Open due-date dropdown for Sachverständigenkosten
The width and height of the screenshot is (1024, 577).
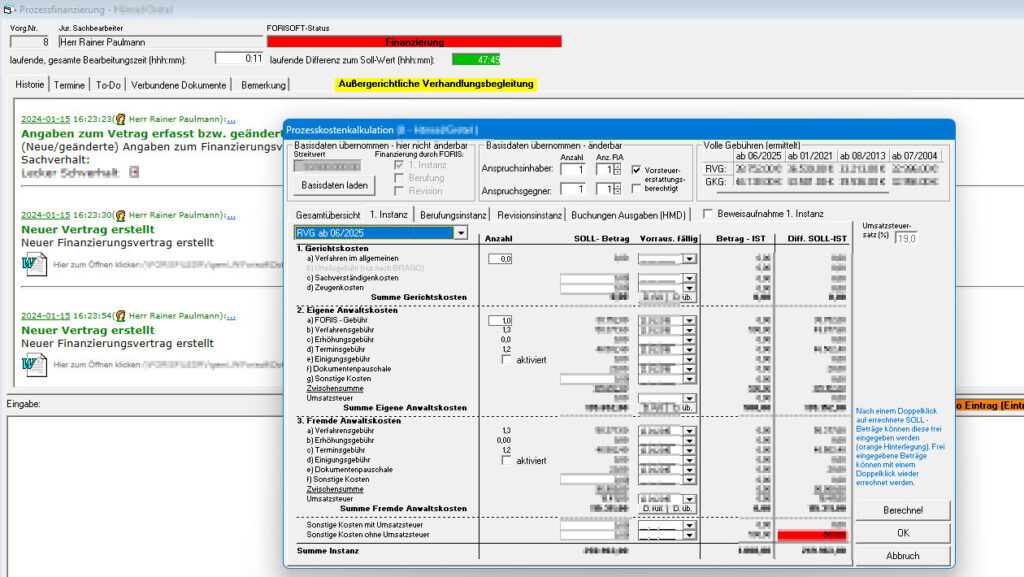(689, 278)
